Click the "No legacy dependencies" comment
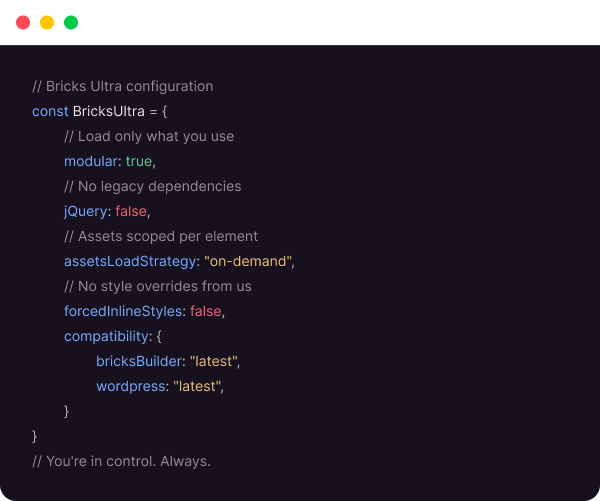This screenshot has height=501, width=600. tap(152, 186)
